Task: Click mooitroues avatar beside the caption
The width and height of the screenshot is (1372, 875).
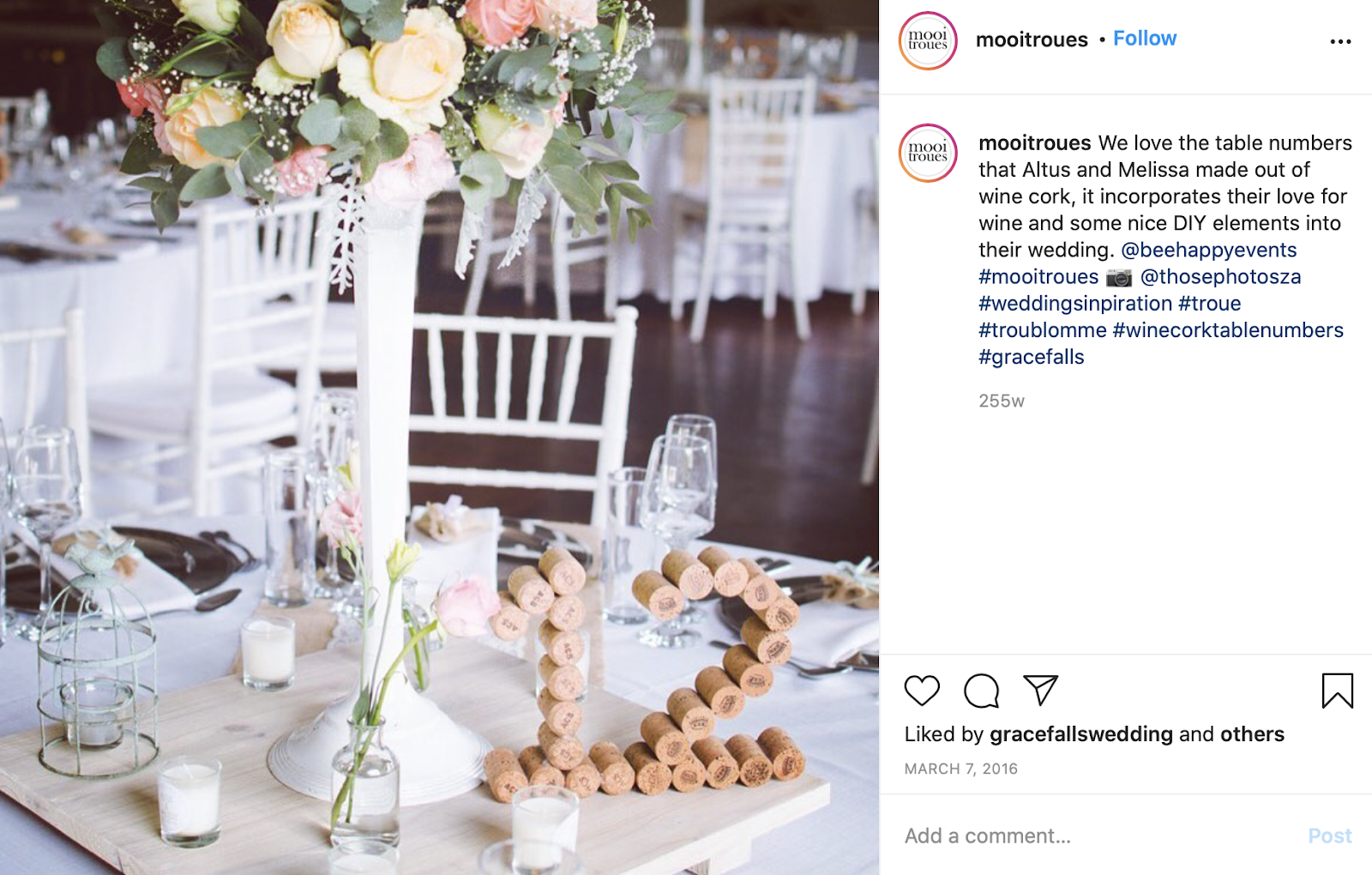Action: (928, 153)
